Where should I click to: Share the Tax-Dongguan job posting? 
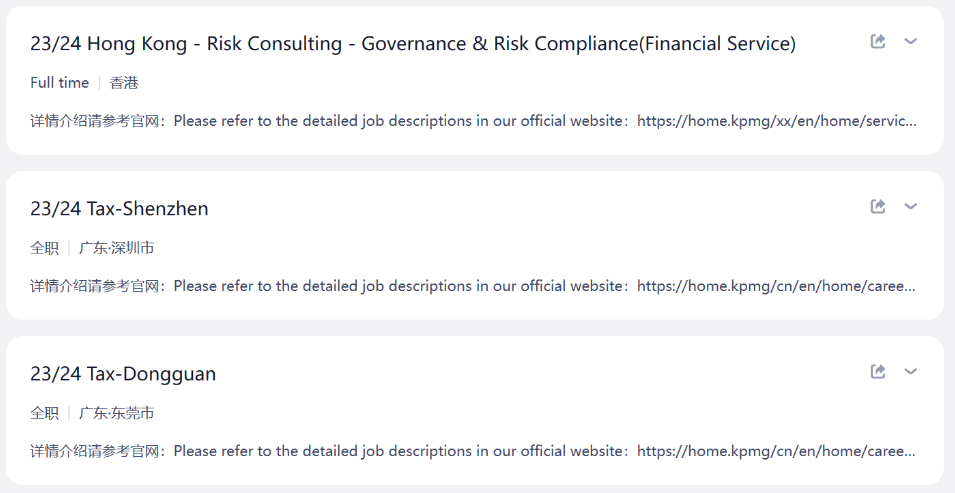878,372
